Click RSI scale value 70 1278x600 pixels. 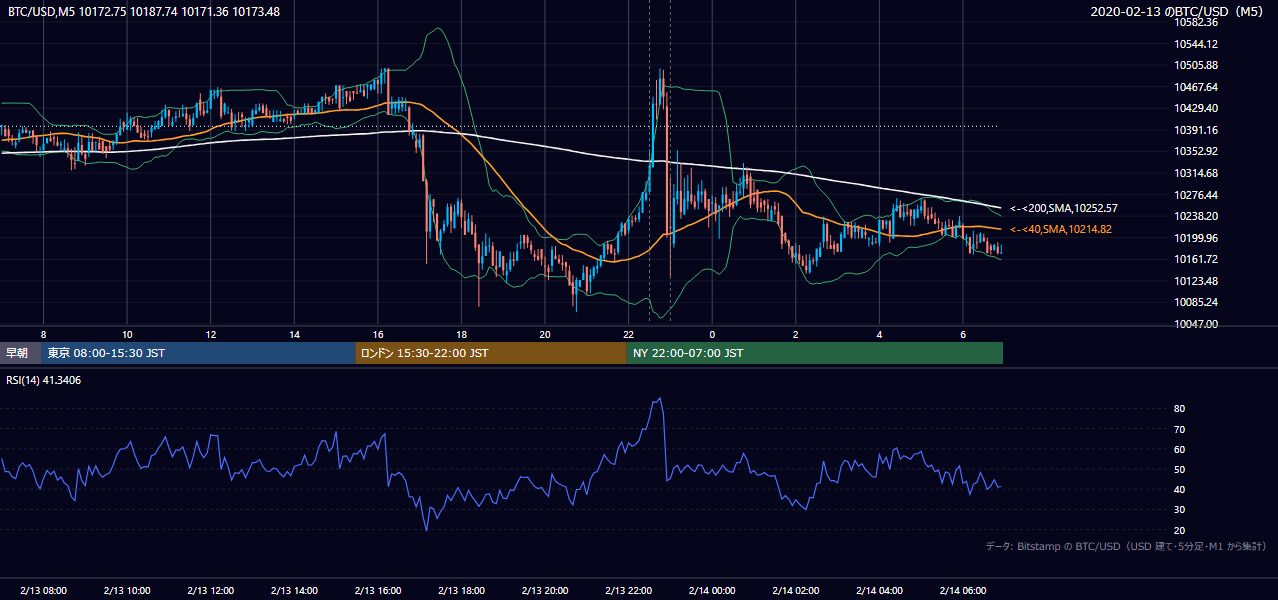(x=1179, y=429)
